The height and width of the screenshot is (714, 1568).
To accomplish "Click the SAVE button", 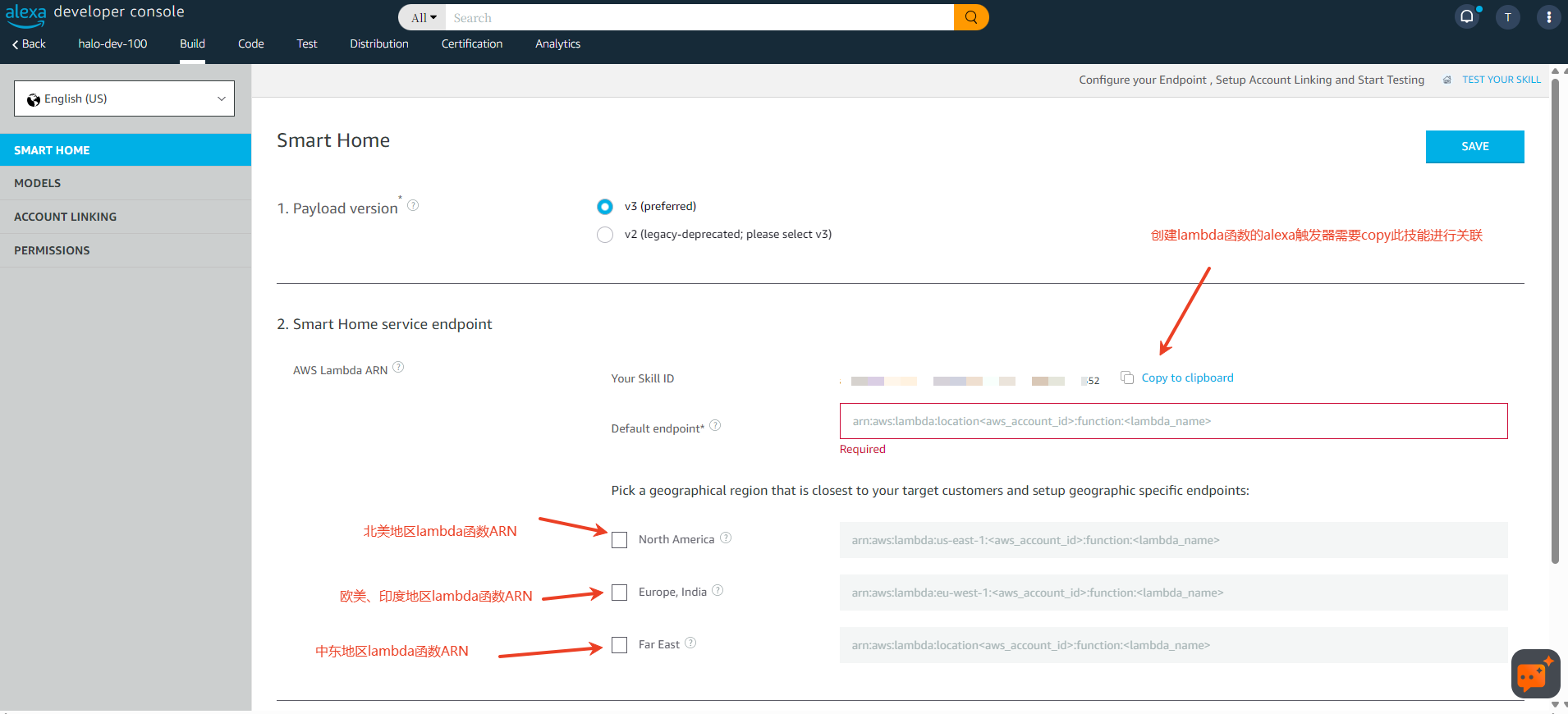I will pyautogui.click(x=1475, y=147).
